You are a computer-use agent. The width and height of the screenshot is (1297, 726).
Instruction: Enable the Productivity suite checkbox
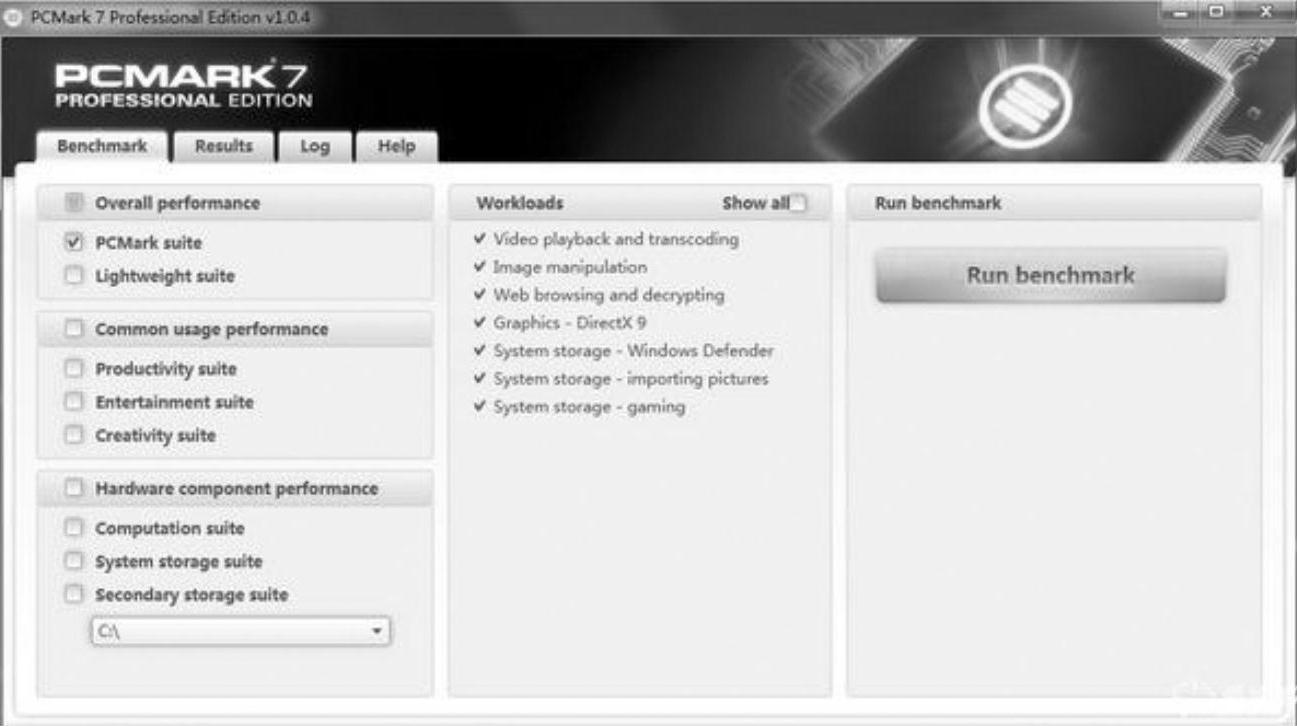click(73, 368)
